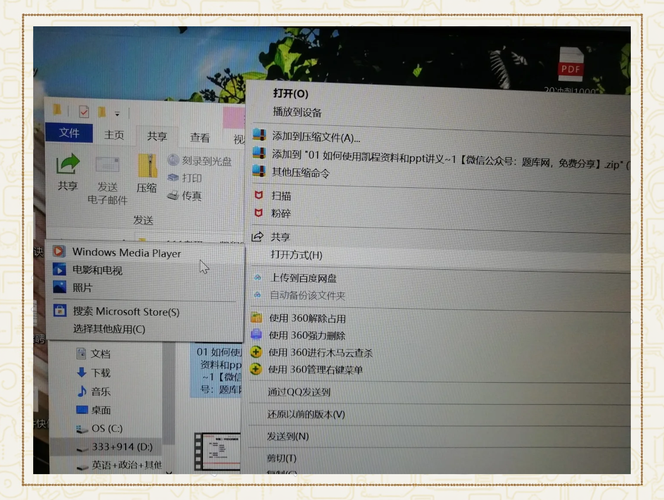664x500 pixels.
Task: Click the new folder icon in title bar
Action: pyautogui.click(x=102, y=112)
